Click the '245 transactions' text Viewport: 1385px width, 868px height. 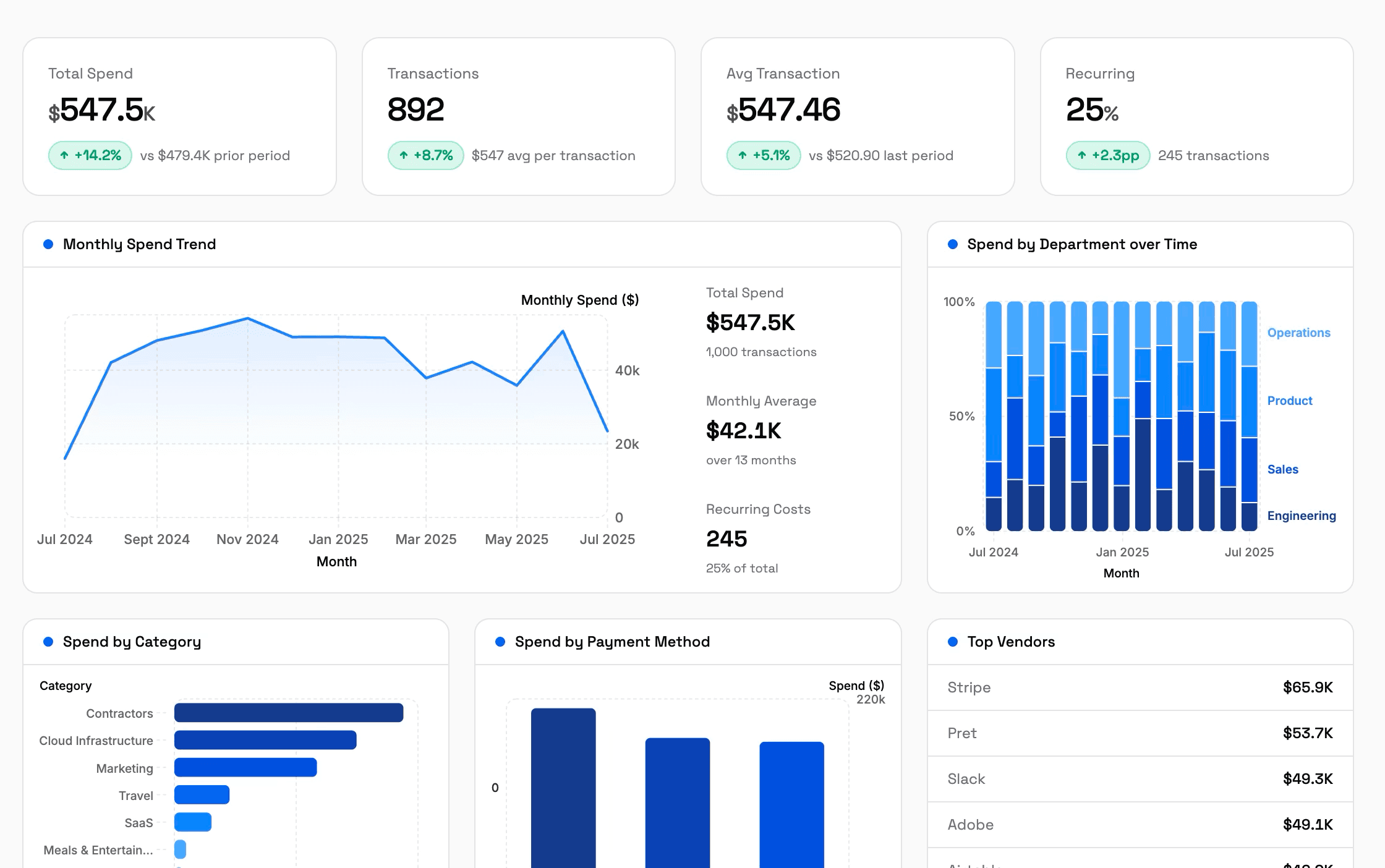point(1213,156)
